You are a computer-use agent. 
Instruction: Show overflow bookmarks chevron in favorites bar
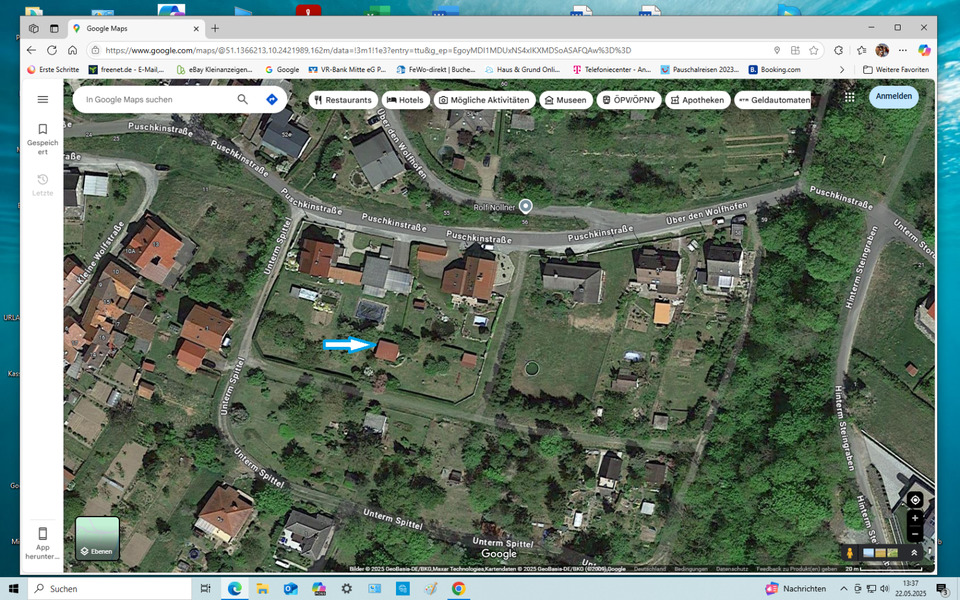841,69
